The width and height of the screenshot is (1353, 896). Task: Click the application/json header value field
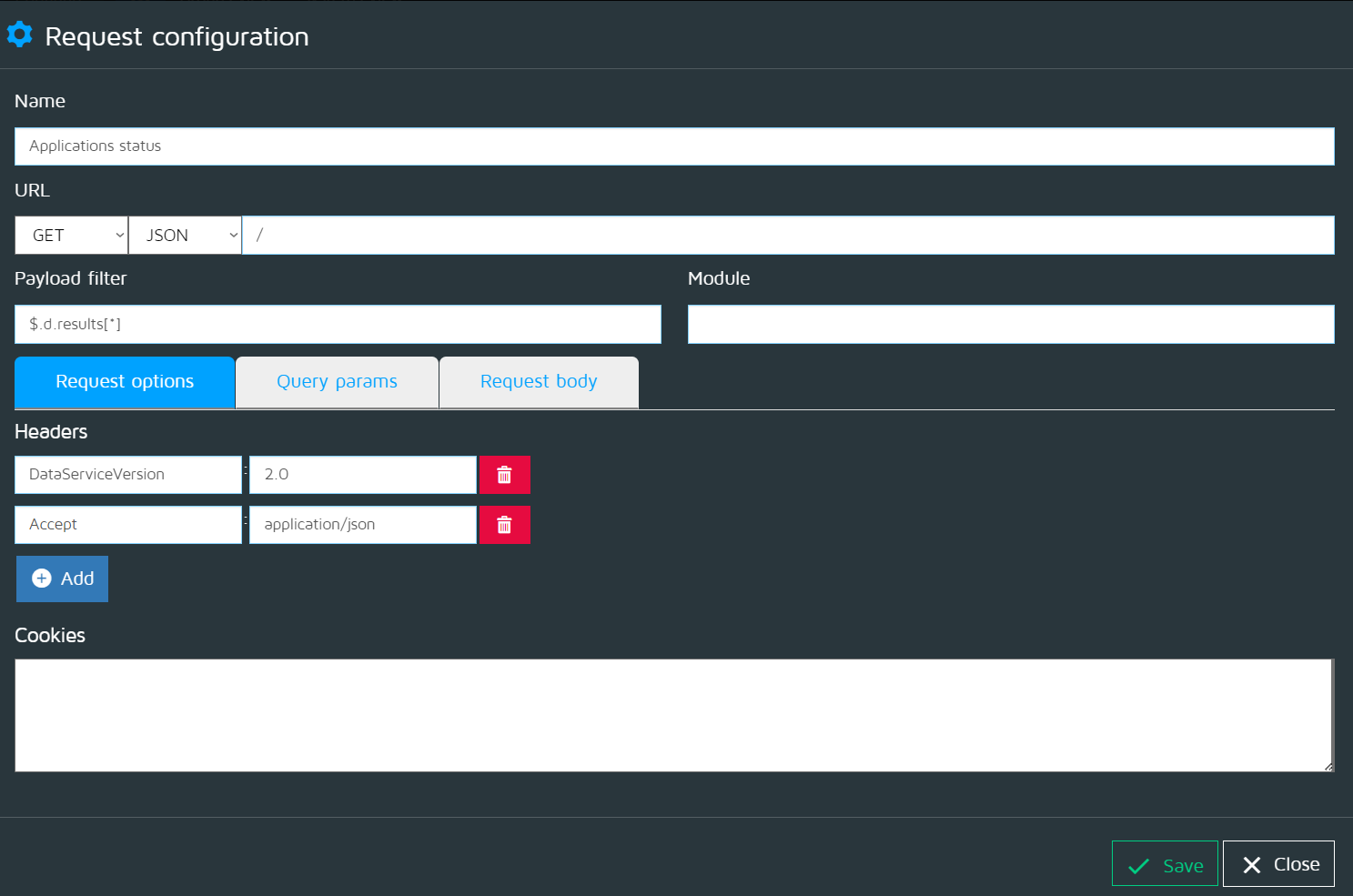pos(362,525)
